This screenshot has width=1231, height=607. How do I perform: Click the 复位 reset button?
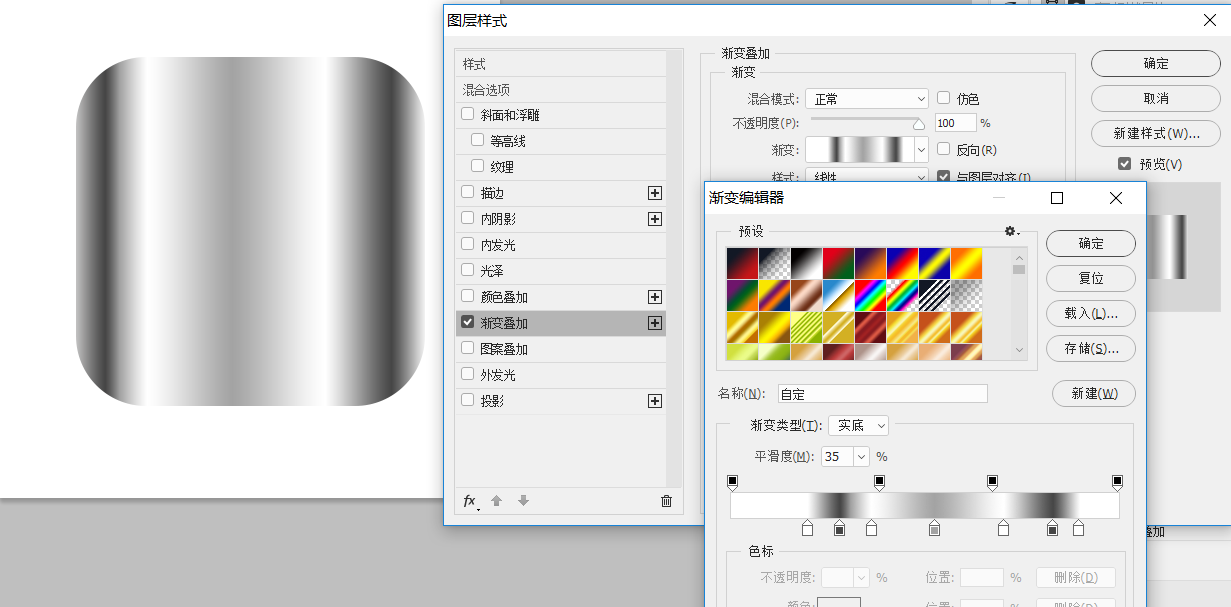tap(1091, 278)
